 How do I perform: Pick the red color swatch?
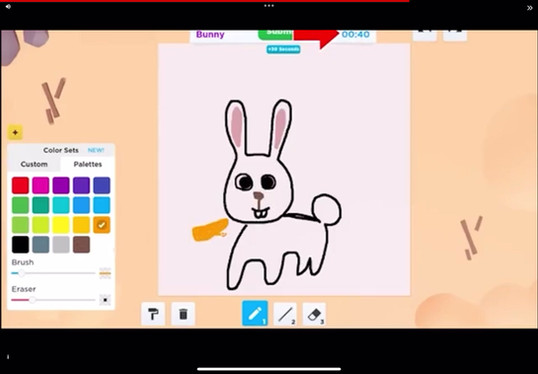tap(20, 185)
